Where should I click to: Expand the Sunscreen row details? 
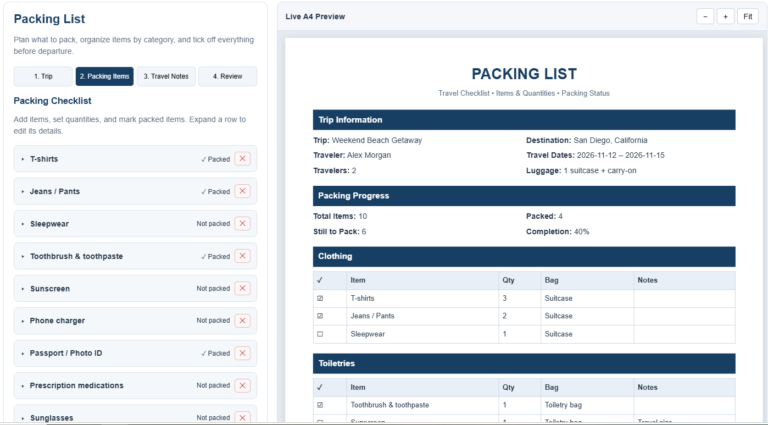[x=23, y=289]
